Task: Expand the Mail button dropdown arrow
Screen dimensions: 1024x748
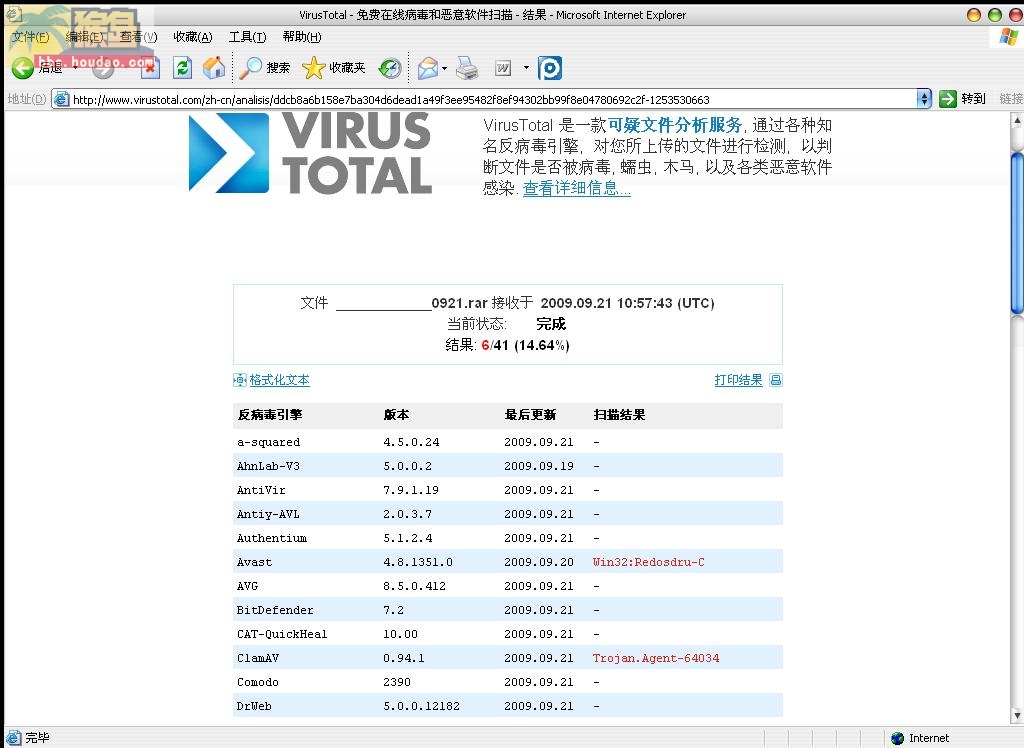Action: click(444, 68)
